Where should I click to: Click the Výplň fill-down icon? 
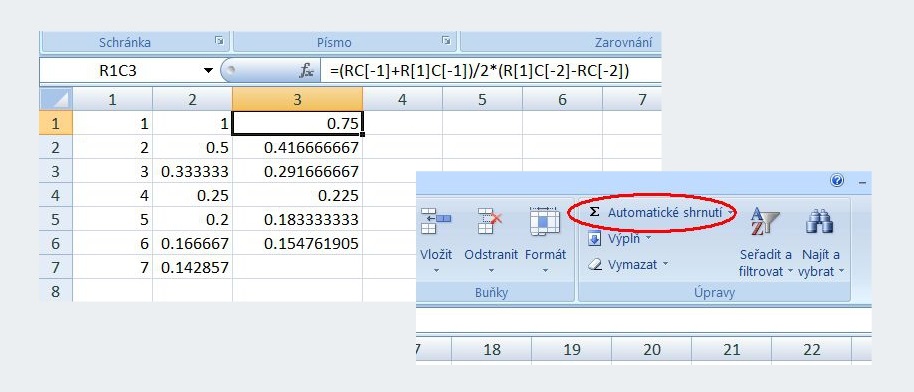click(594, 239)
